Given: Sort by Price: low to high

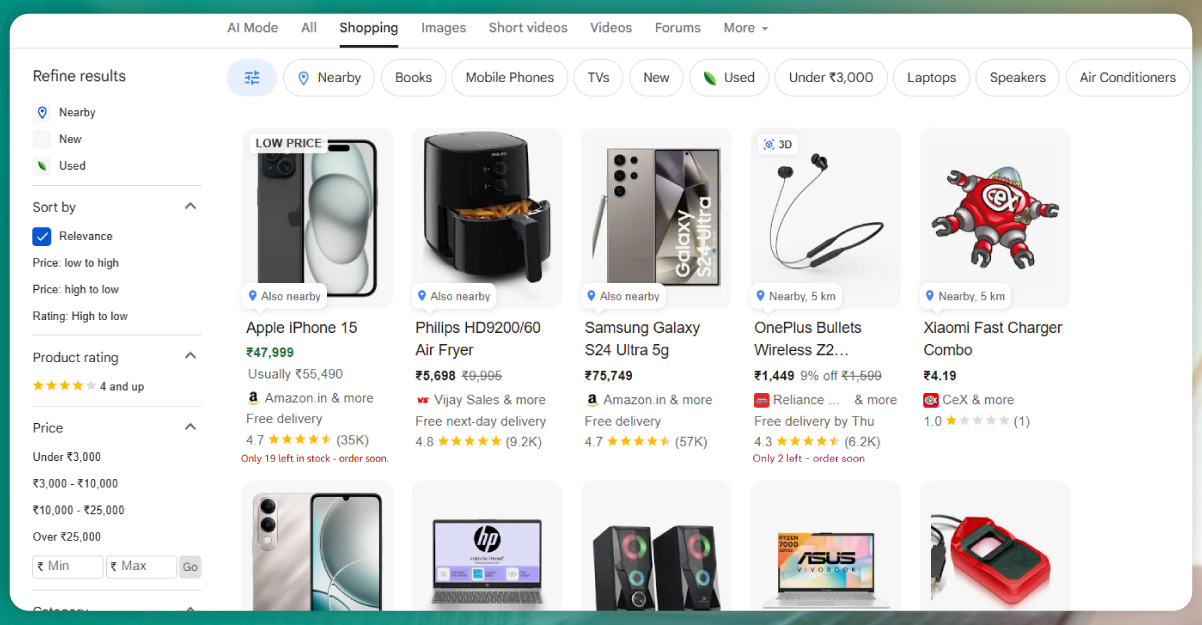Looking at the screenshot, I should [76, 263].
